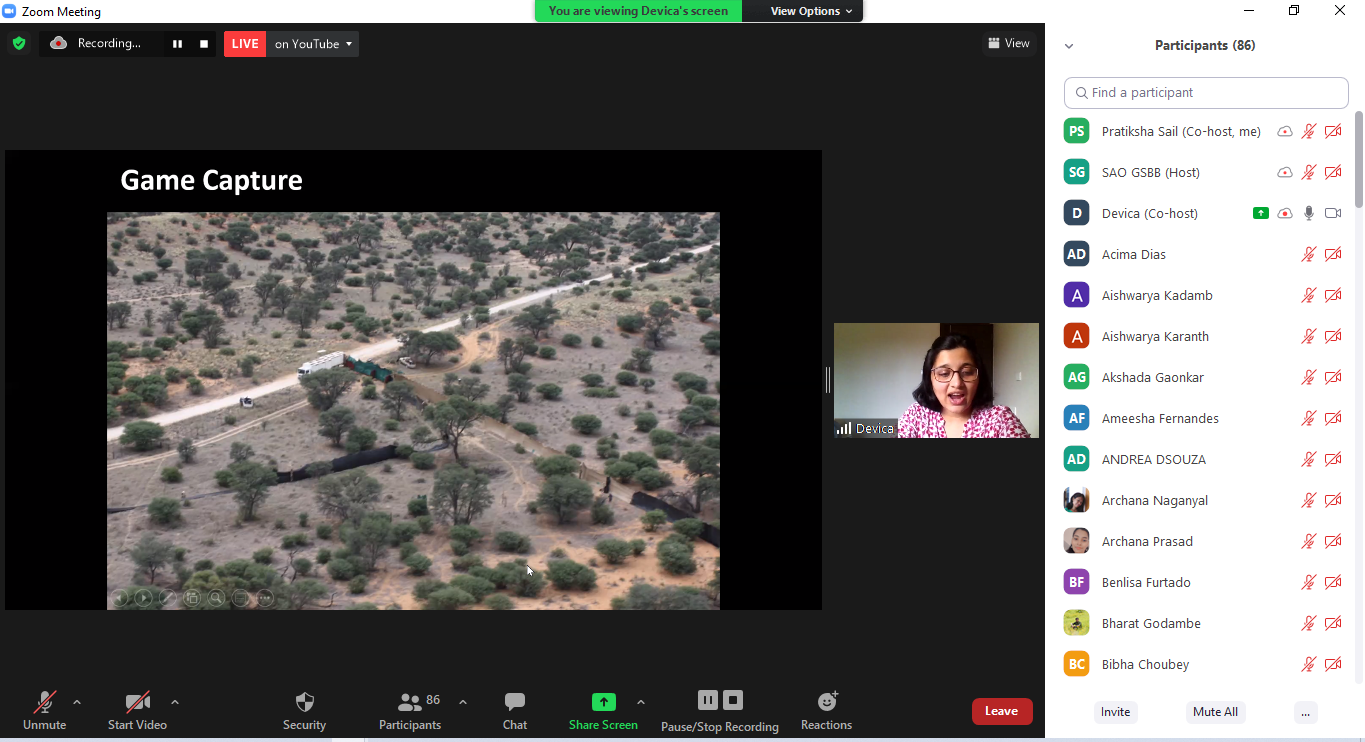The image size is (1365, 742).
Task: Click the green Share Screen icon
Action: pos(603,702)
